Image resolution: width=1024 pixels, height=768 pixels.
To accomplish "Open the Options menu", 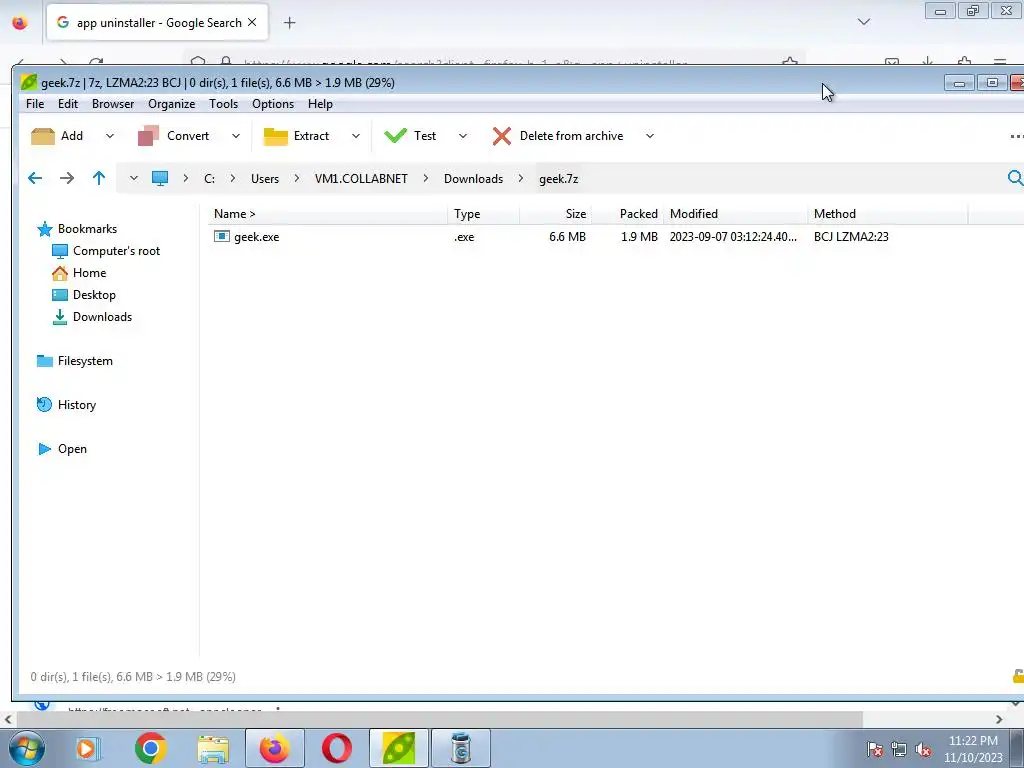I will tap(273, 104).
